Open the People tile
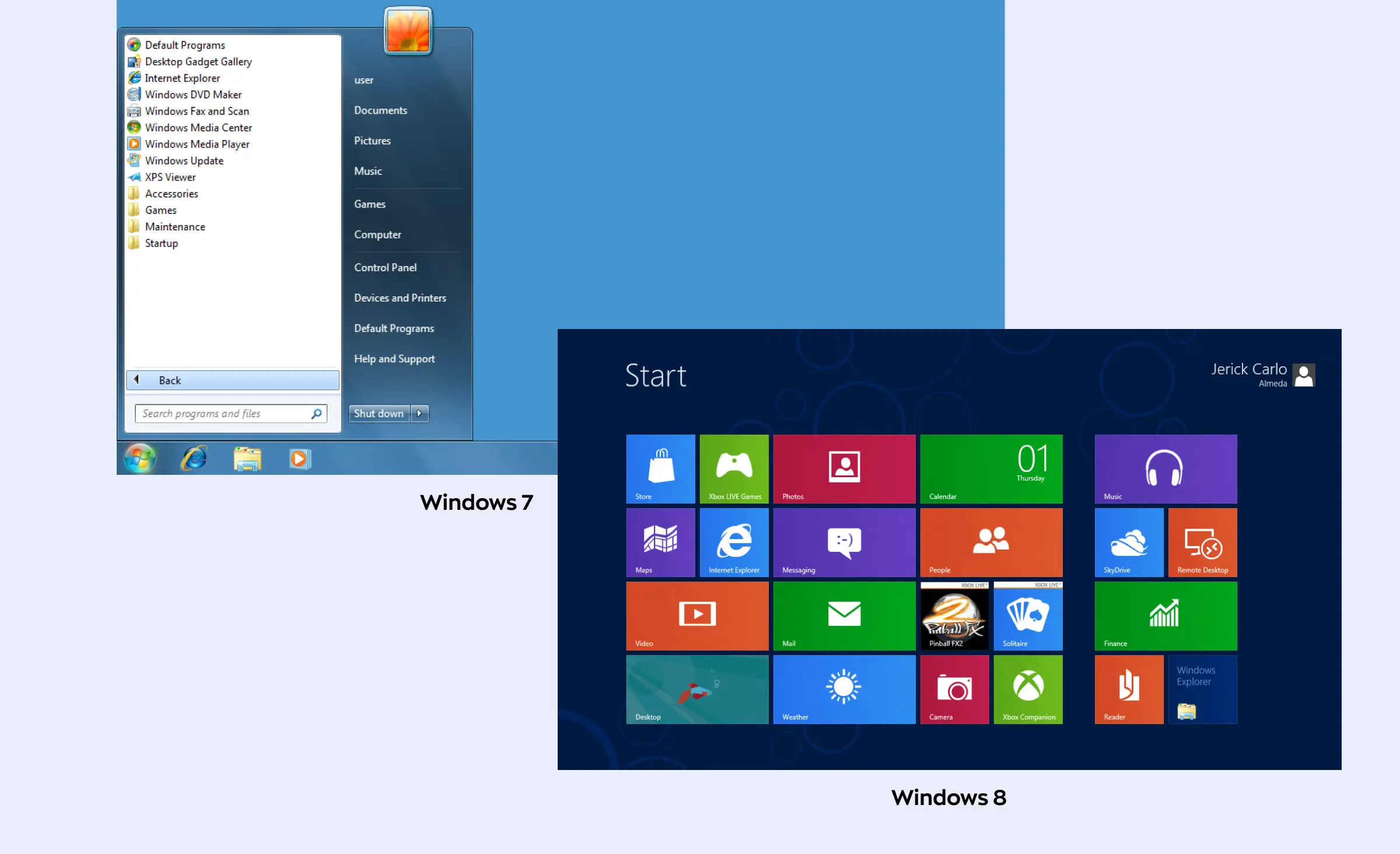The image size is (1400, 854). click(991, 542)
